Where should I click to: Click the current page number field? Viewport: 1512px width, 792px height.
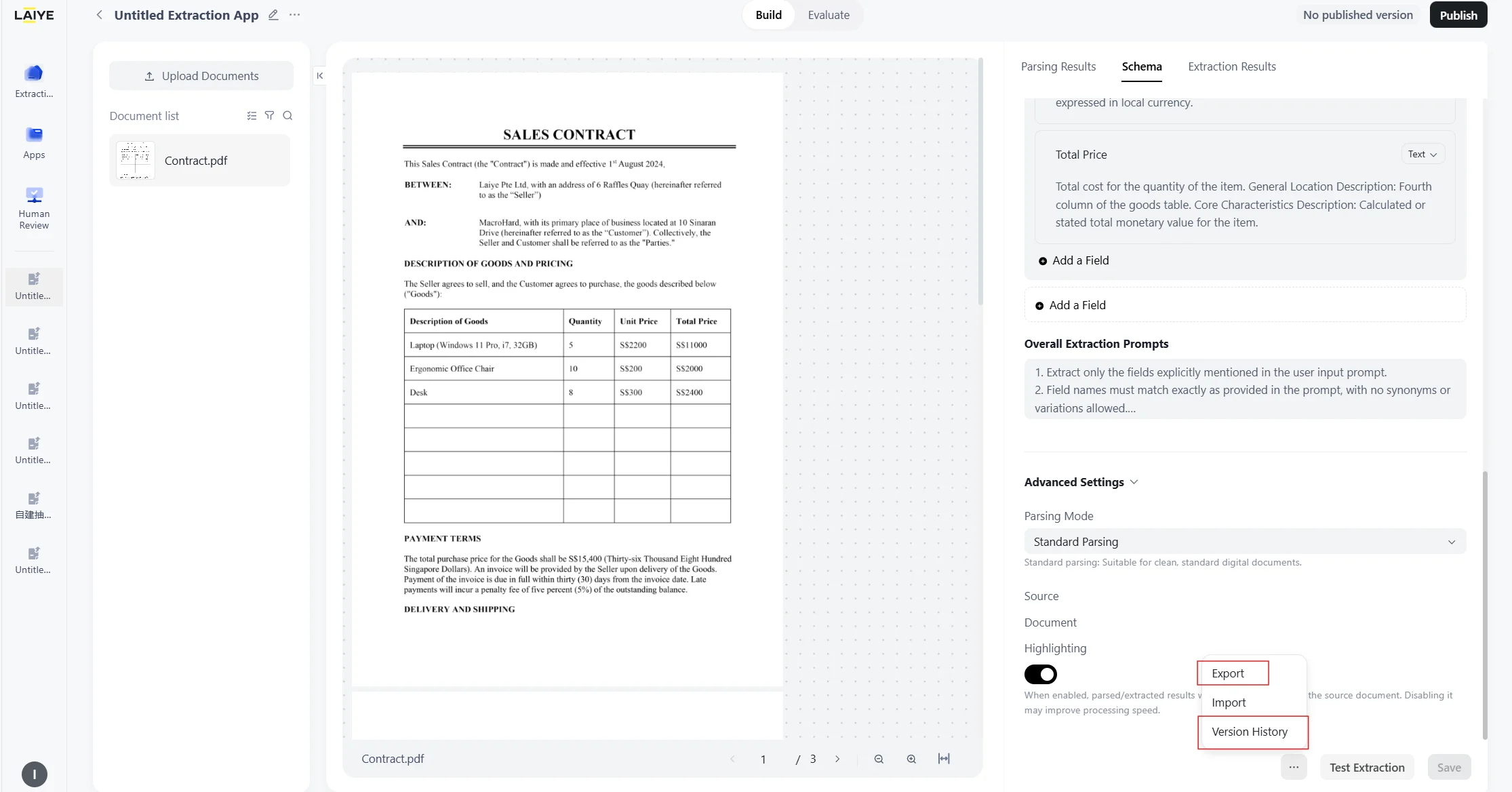click(x=763, y=759)
